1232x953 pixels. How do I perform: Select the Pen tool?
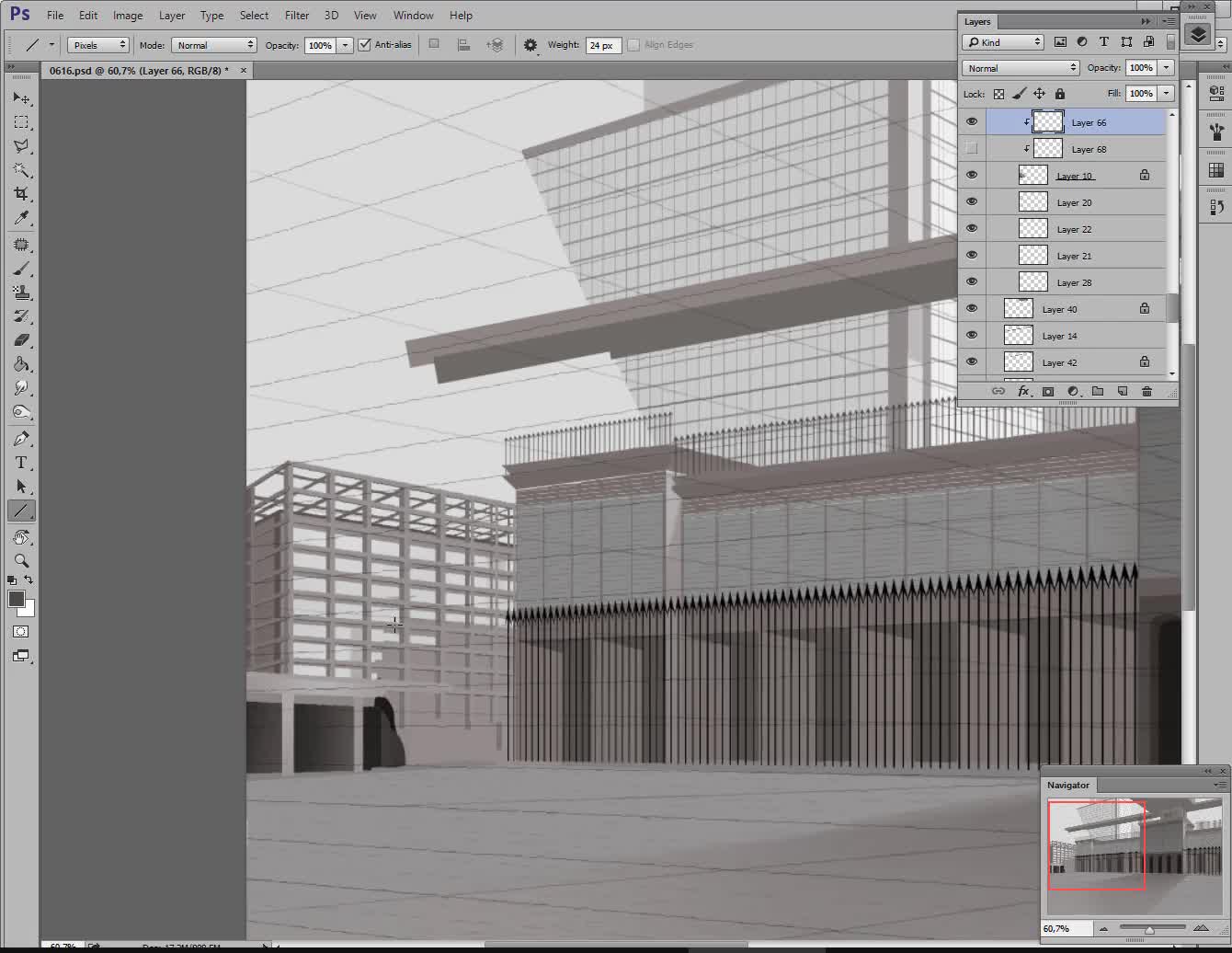pyautogui.click(x=20, y=439)
